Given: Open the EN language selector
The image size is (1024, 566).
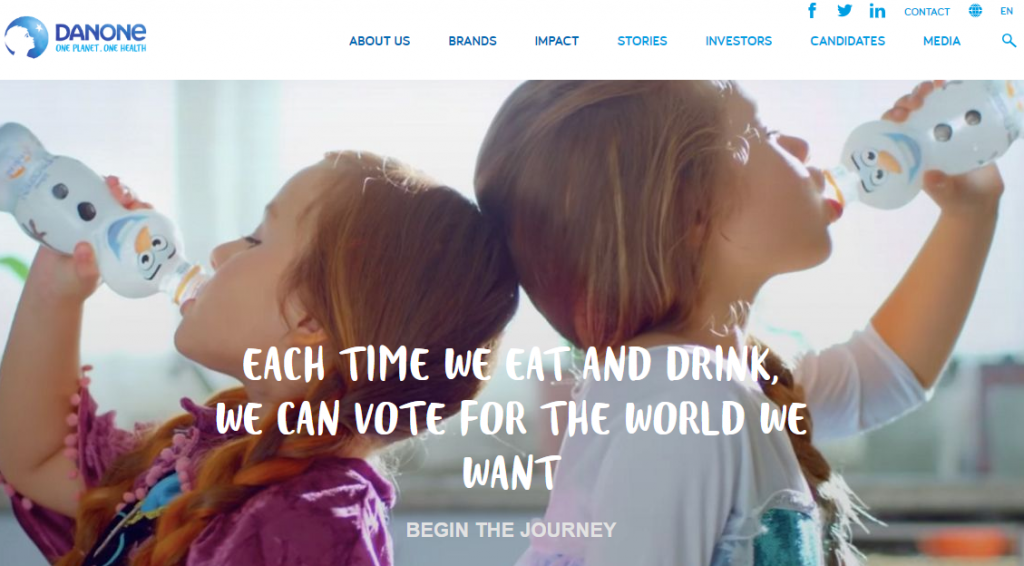Looking at the screenshot, I should point(1006,11).
